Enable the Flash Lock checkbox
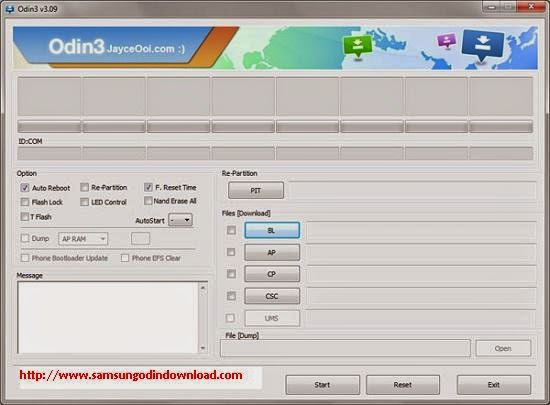550x405 pixels. 25,202
